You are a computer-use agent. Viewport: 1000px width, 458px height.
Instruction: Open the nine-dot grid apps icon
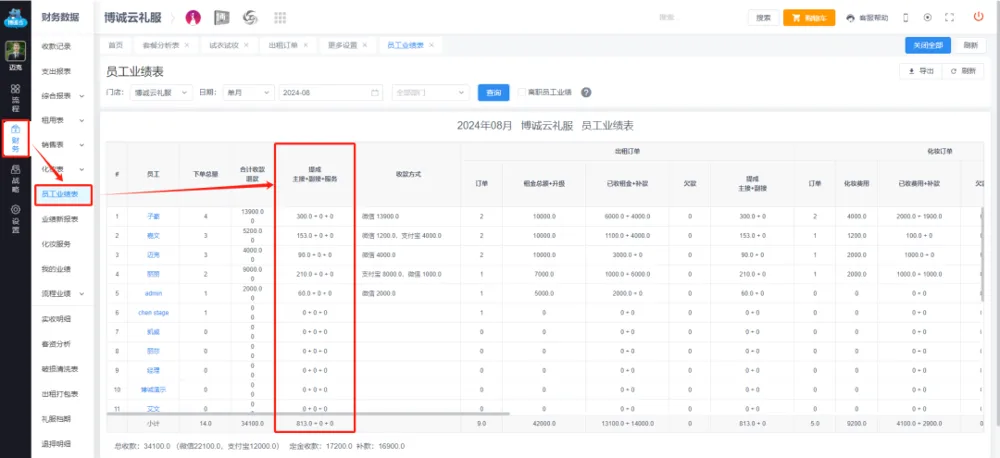(279, 18)
